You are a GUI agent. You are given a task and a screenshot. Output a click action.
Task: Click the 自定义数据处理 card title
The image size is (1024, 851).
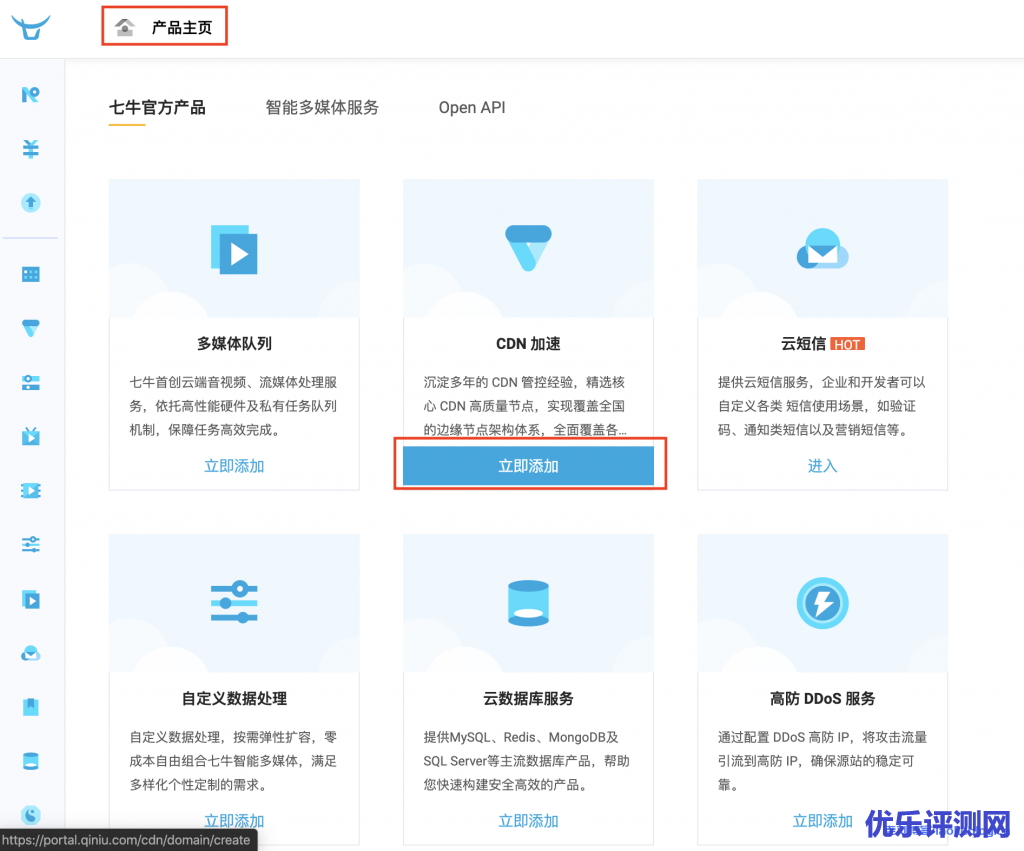tap(234, 698)
